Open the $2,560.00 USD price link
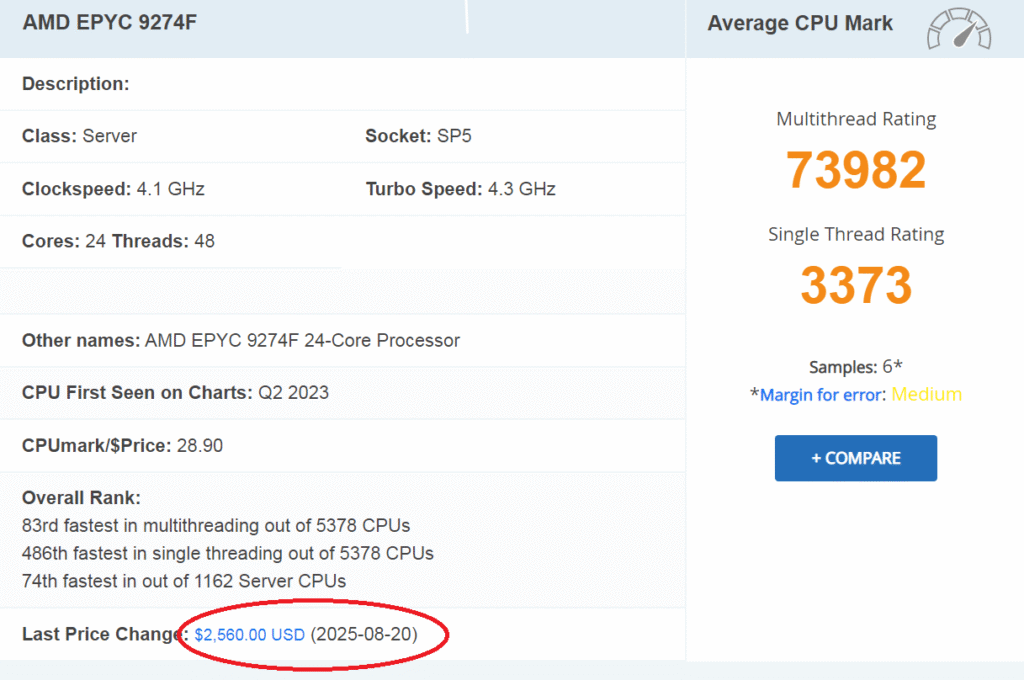1024x680 pixels. point(249,635)
